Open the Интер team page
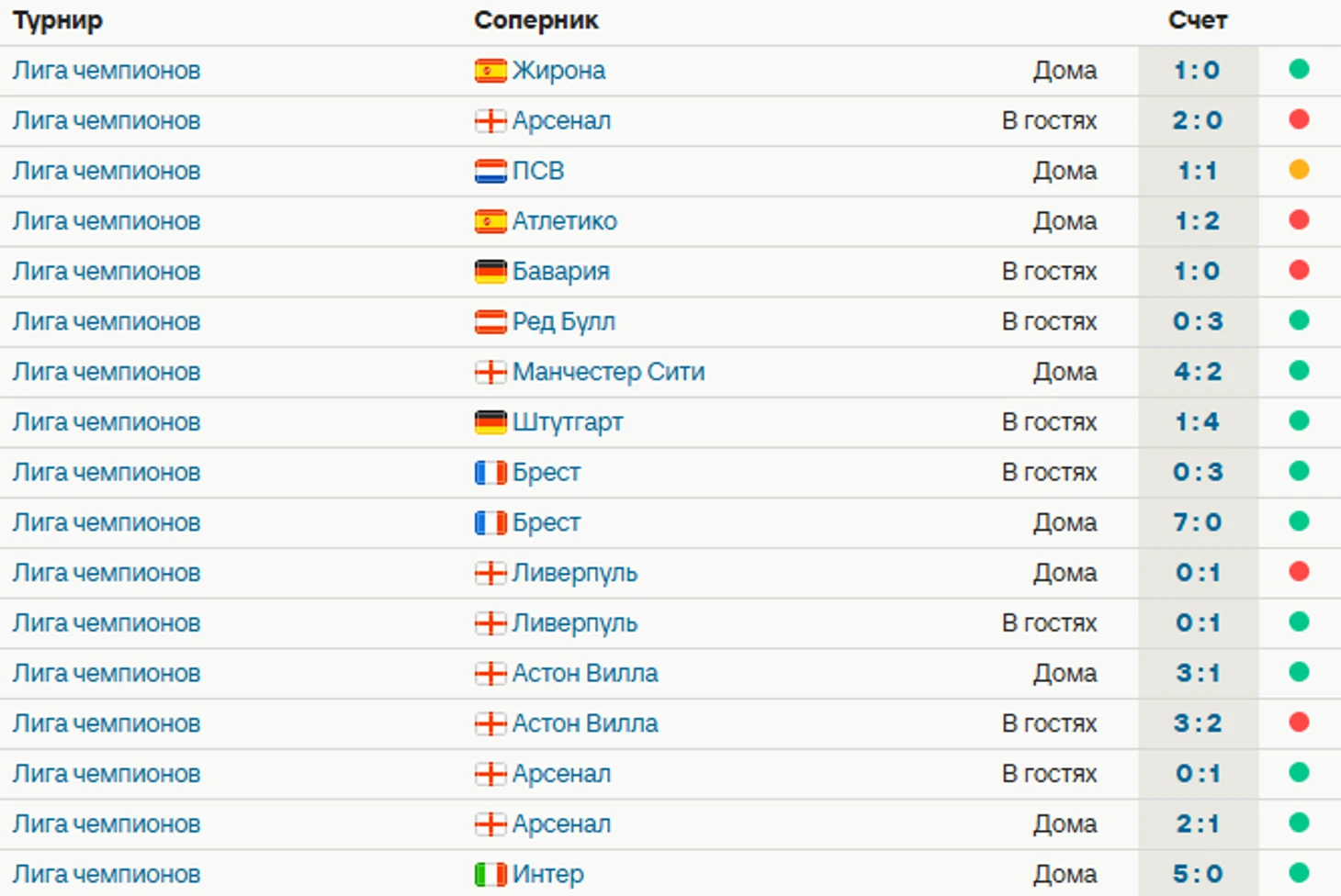Screen dimensions: 1341x896 [547, 875]
